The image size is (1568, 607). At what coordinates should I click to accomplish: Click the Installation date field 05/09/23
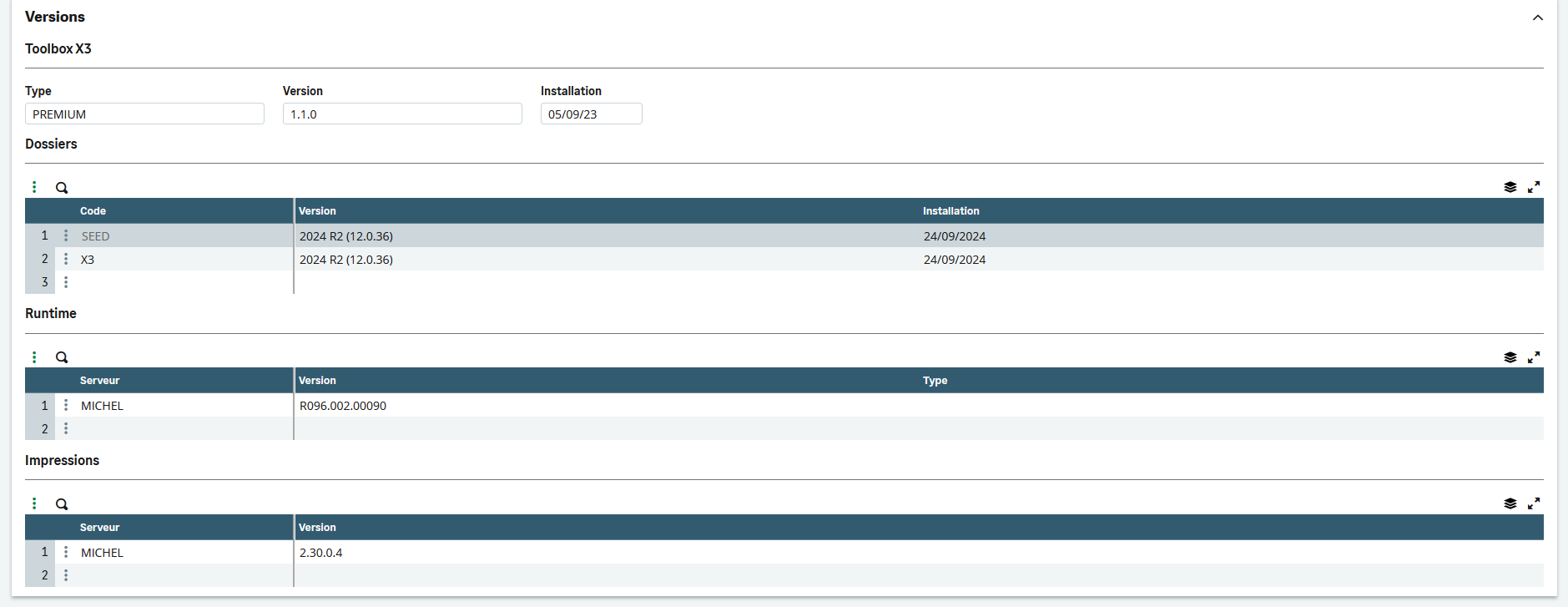tap(591, 114)
